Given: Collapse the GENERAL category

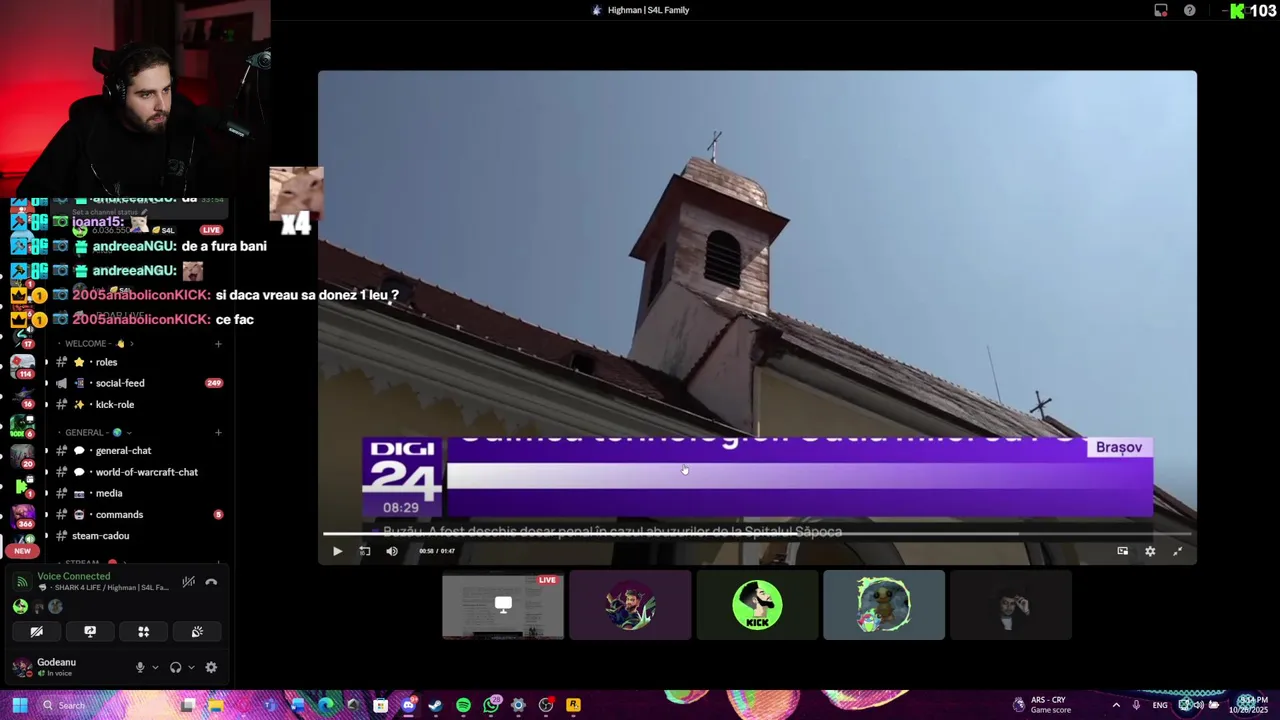Looking at the screenshot, I should pos(93,433).
